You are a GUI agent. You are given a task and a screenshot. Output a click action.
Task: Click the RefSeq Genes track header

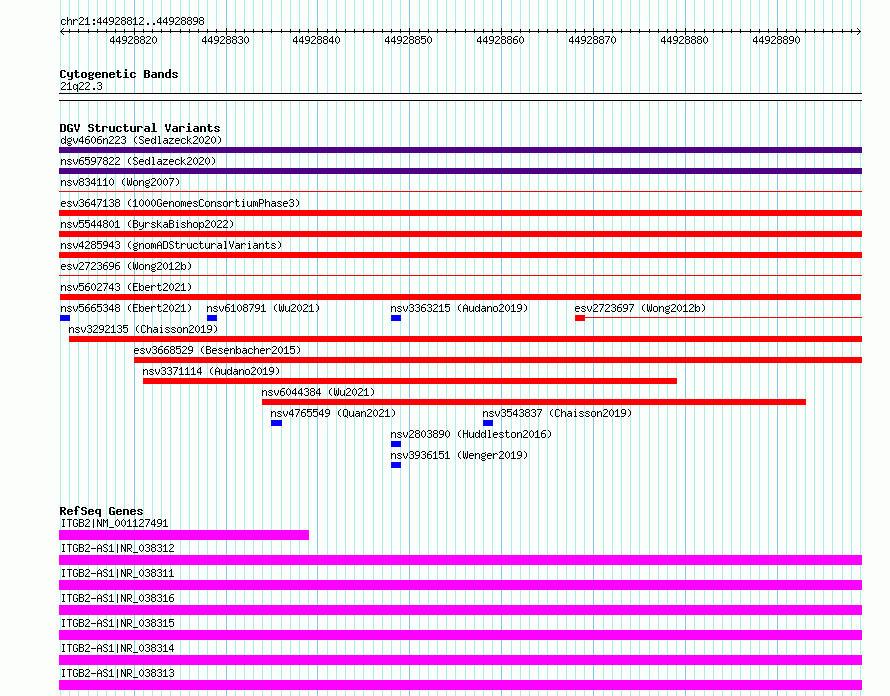(x=101, y=511)
